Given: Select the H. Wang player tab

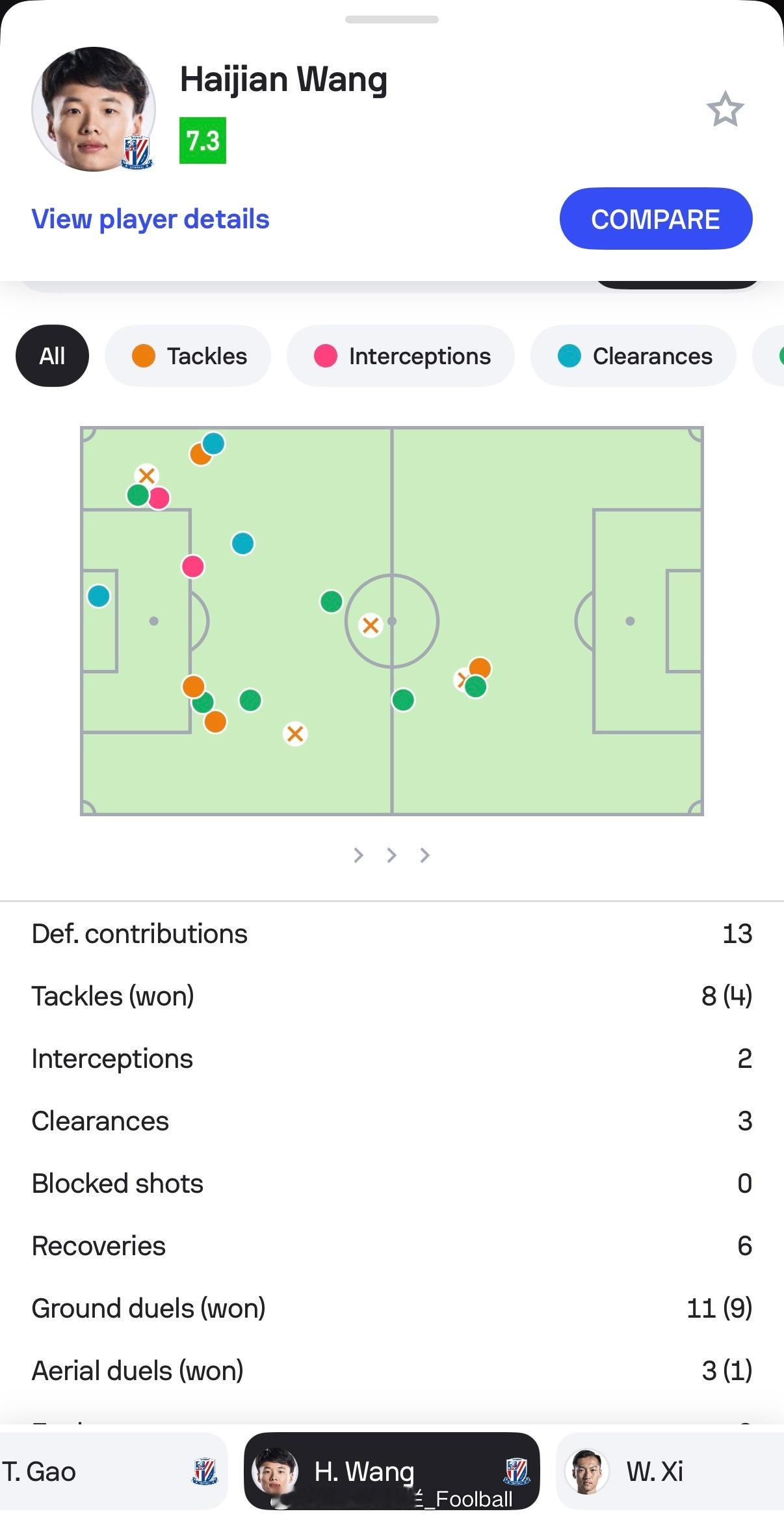Looking at the screenshot, I should pos(391,1471).
